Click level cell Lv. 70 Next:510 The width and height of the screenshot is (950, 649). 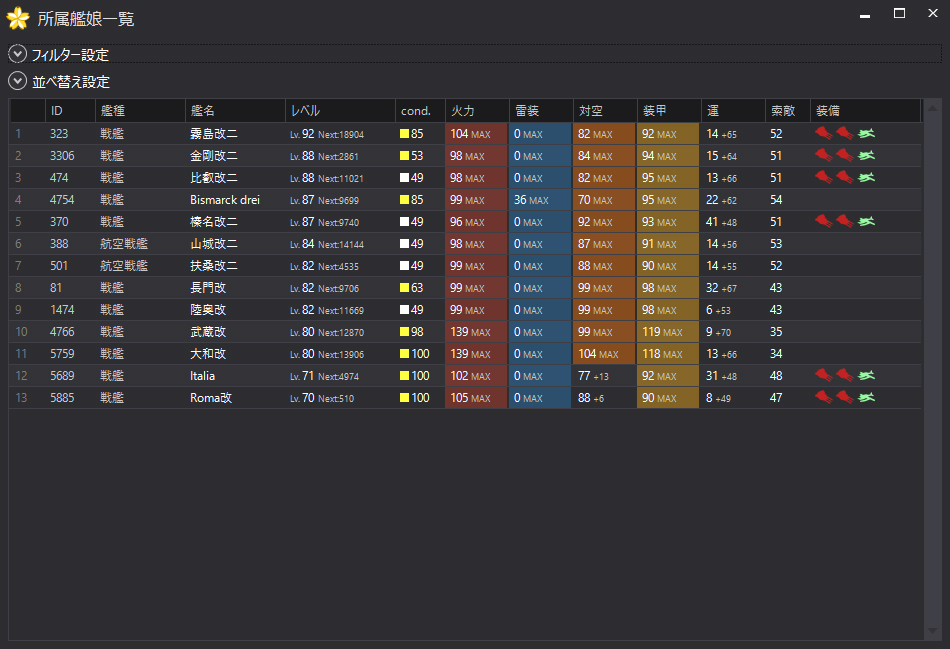(322, 398)
